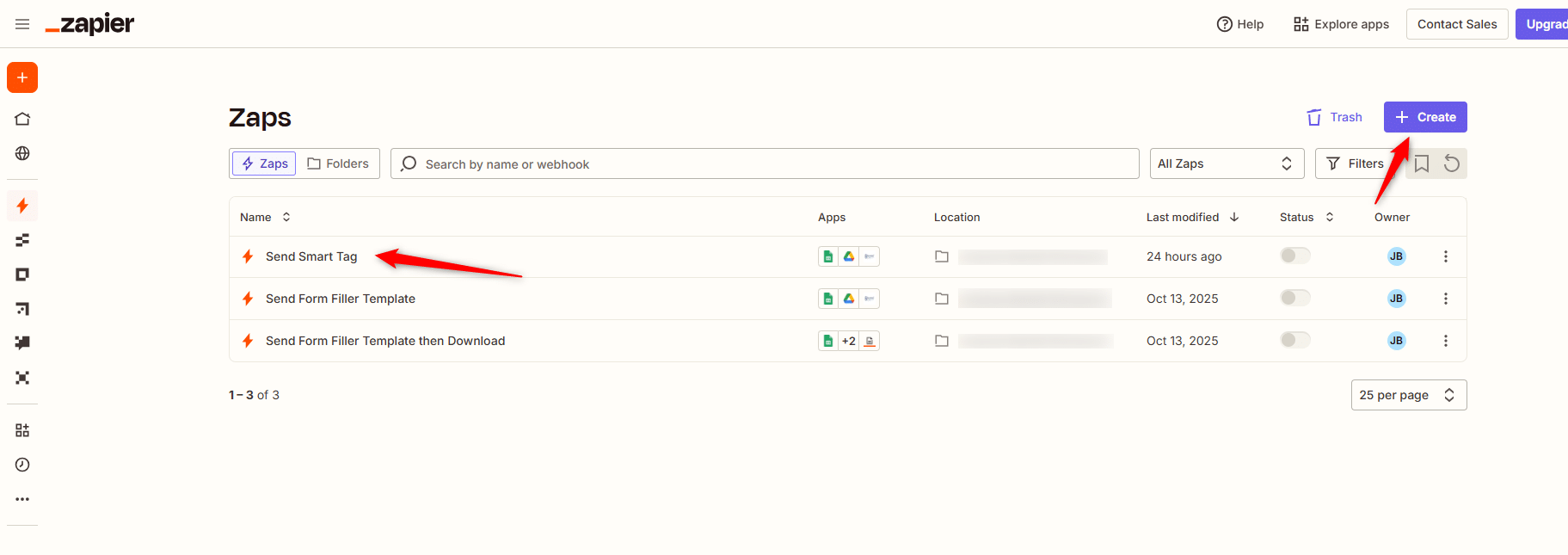The image size is (1568, 555).
Task: Click the orange plus button in sidebar
Action: [22, 77]
